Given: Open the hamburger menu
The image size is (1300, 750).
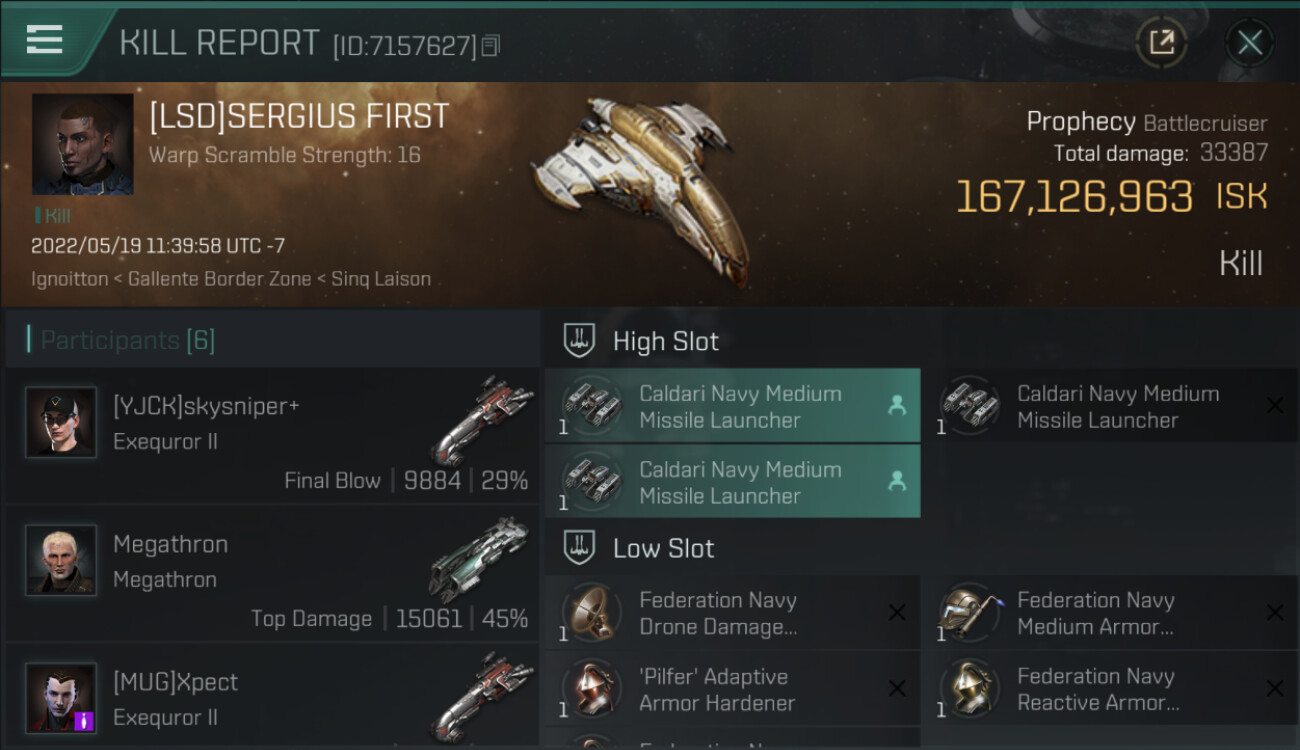Looking at the screenshot, I should click(45, 40).
